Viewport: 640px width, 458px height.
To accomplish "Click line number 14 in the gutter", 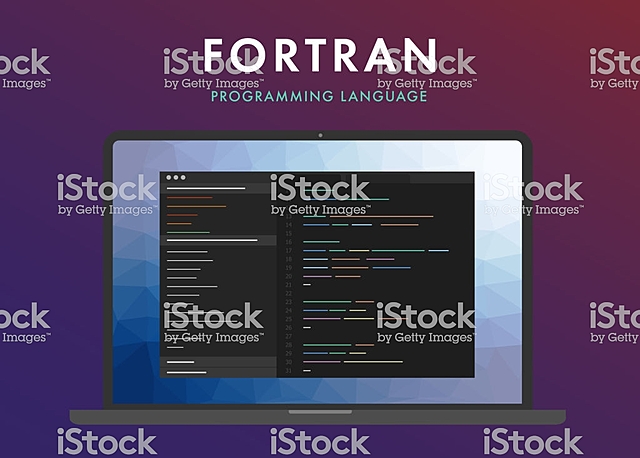I will pos(289,225).
